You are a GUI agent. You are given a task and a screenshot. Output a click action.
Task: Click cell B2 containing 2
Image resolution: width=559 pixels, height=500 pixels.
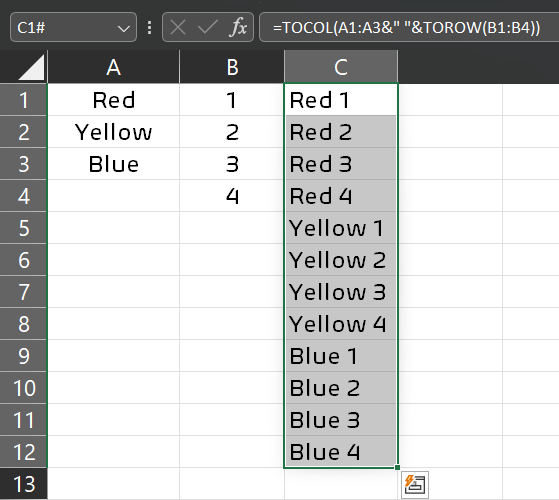[x=232, y=132]
